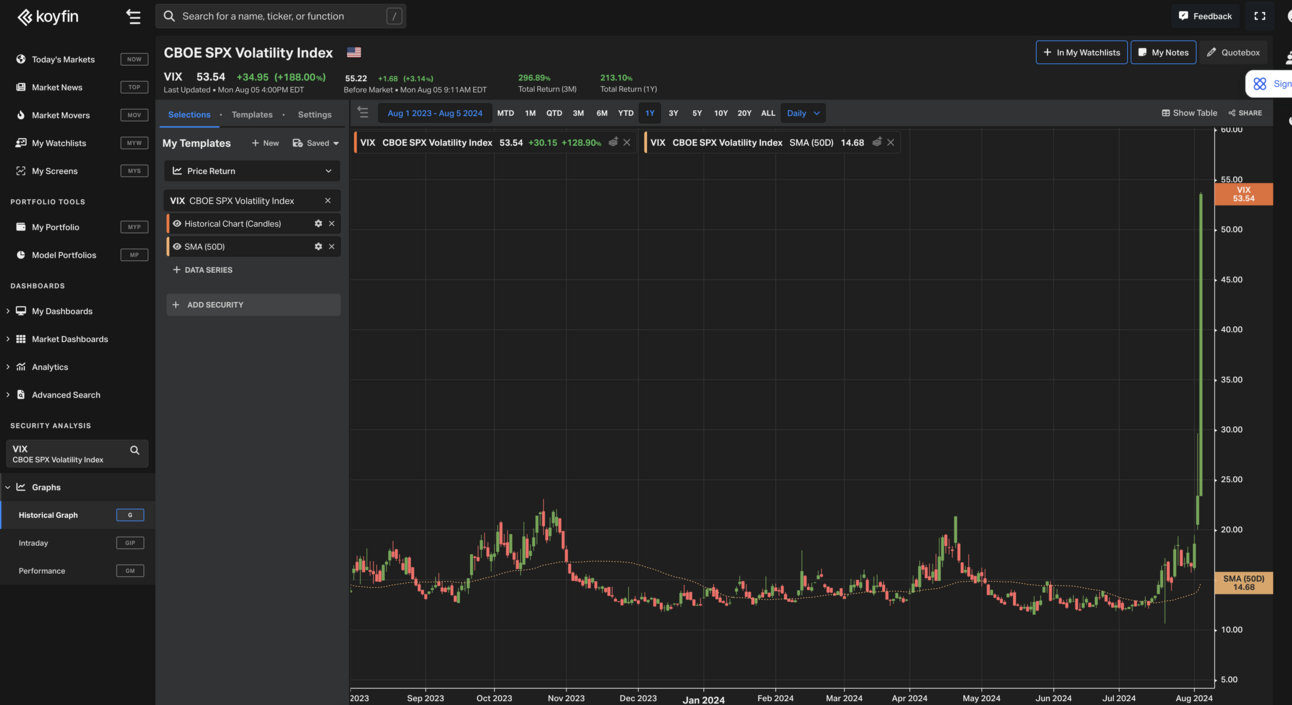Image resolution: width=1292 pixels, height=705 pixels.
Task: Hide the Historical Chart (Candles) series
Action: tap(177, 224)
